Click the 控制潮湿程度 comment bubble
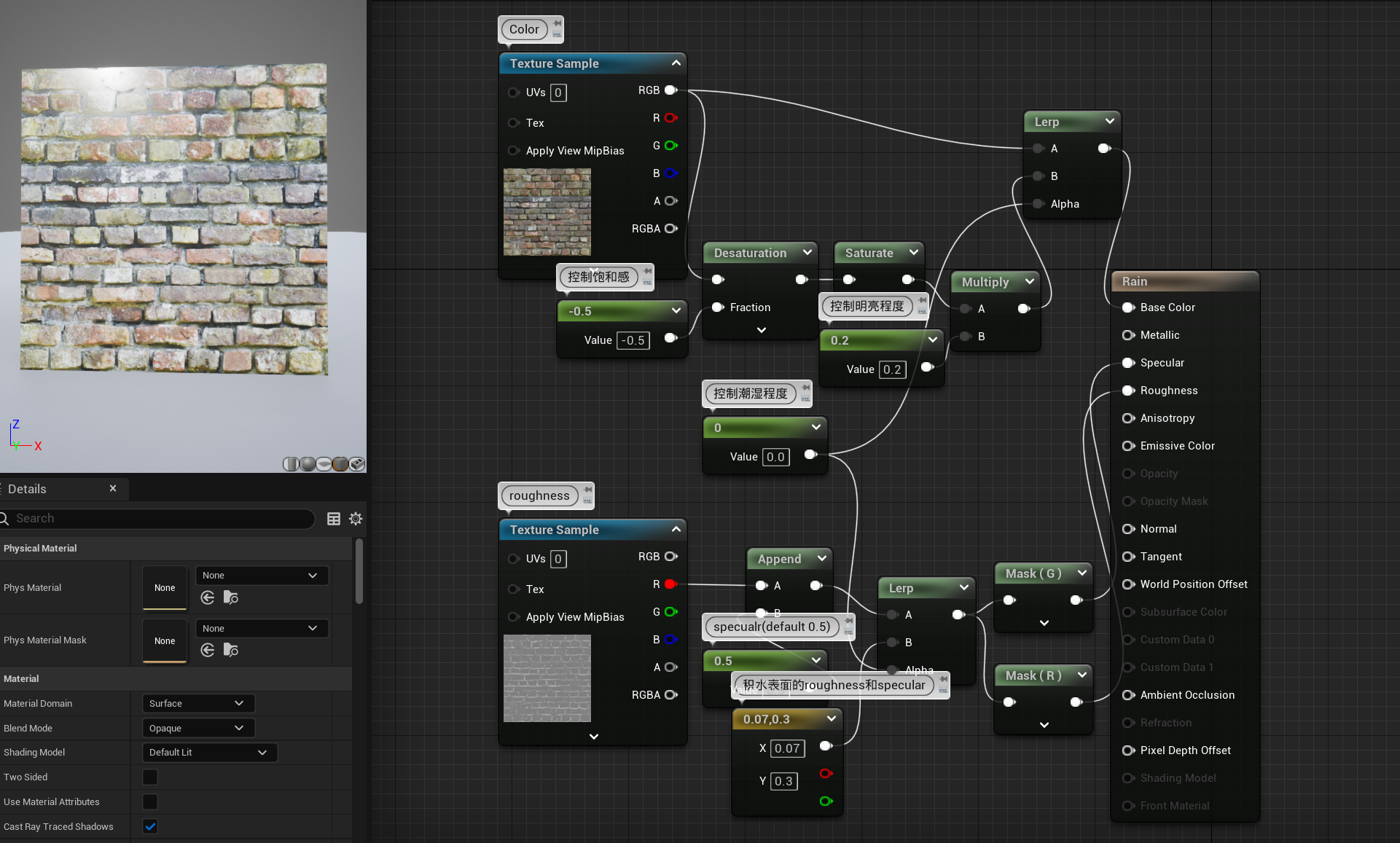The image size is (1400, 843). click(751, 393)
